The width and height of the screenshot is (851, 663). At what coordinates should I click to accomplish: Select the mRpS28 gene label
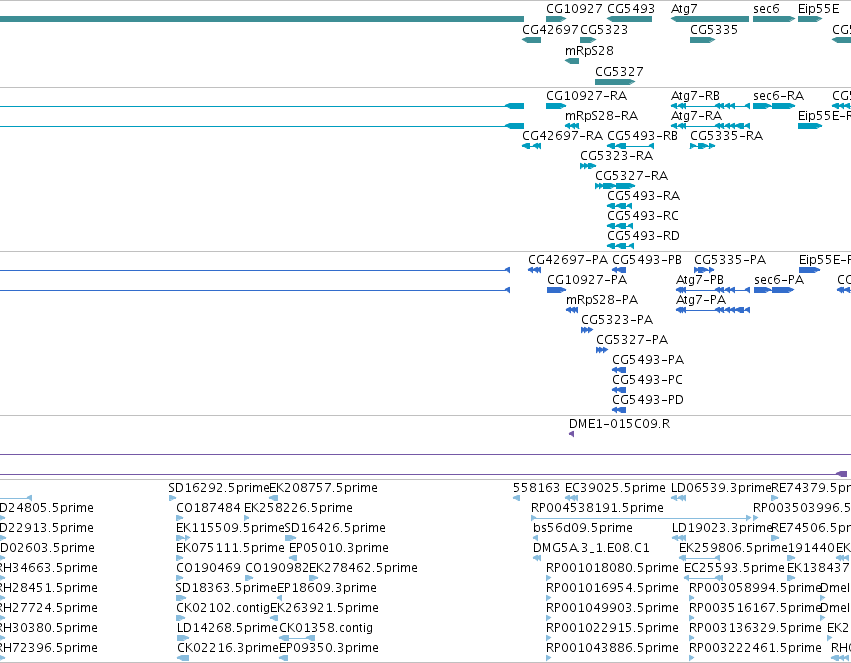[x=589, y=50]
